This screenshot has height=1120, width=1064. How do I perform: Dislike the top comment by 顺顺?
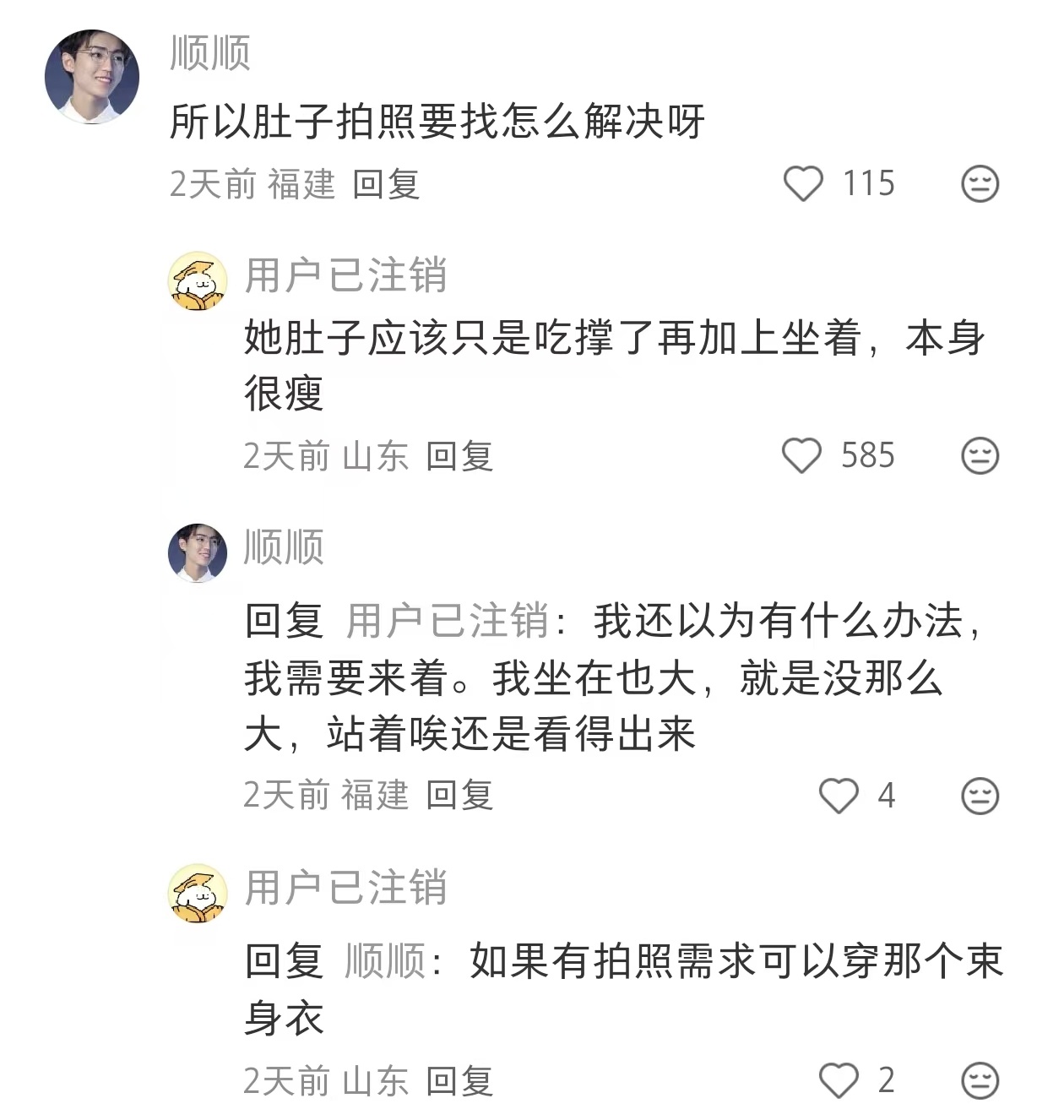pos(980,184)
